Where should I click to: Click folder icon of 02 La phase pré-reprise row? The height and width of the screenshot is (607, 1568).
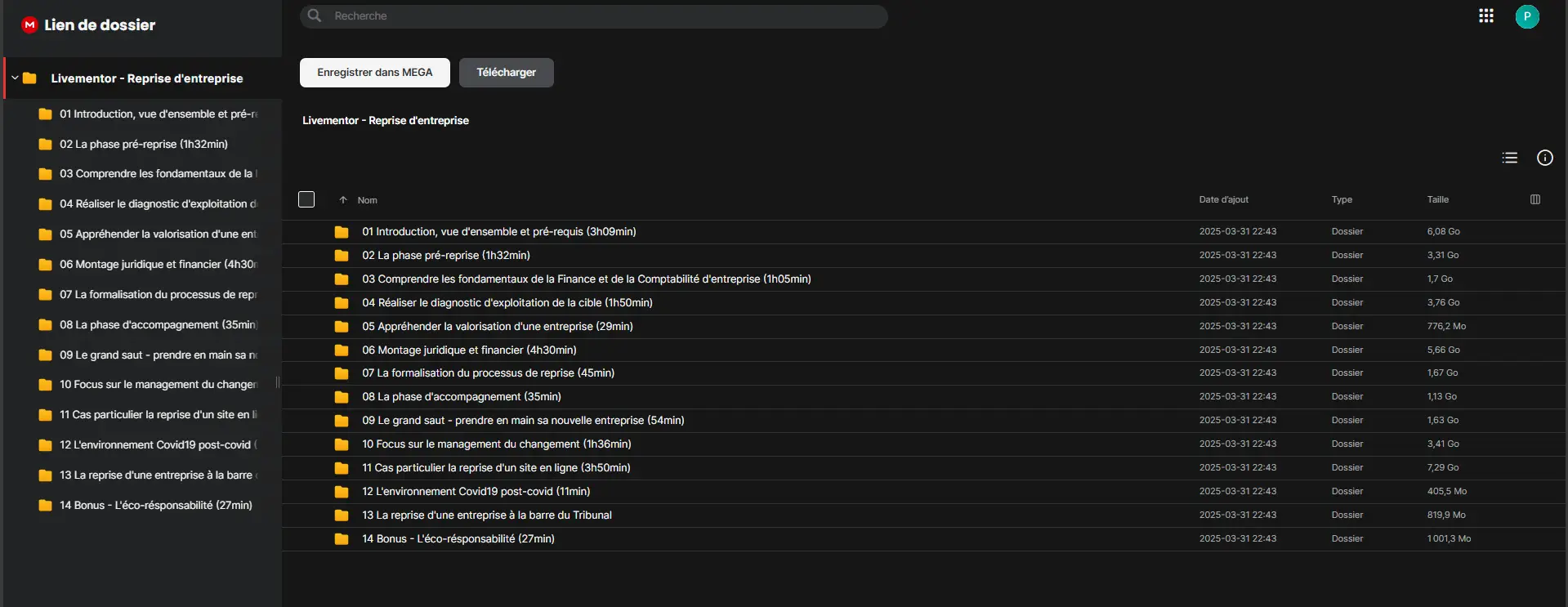342,256
